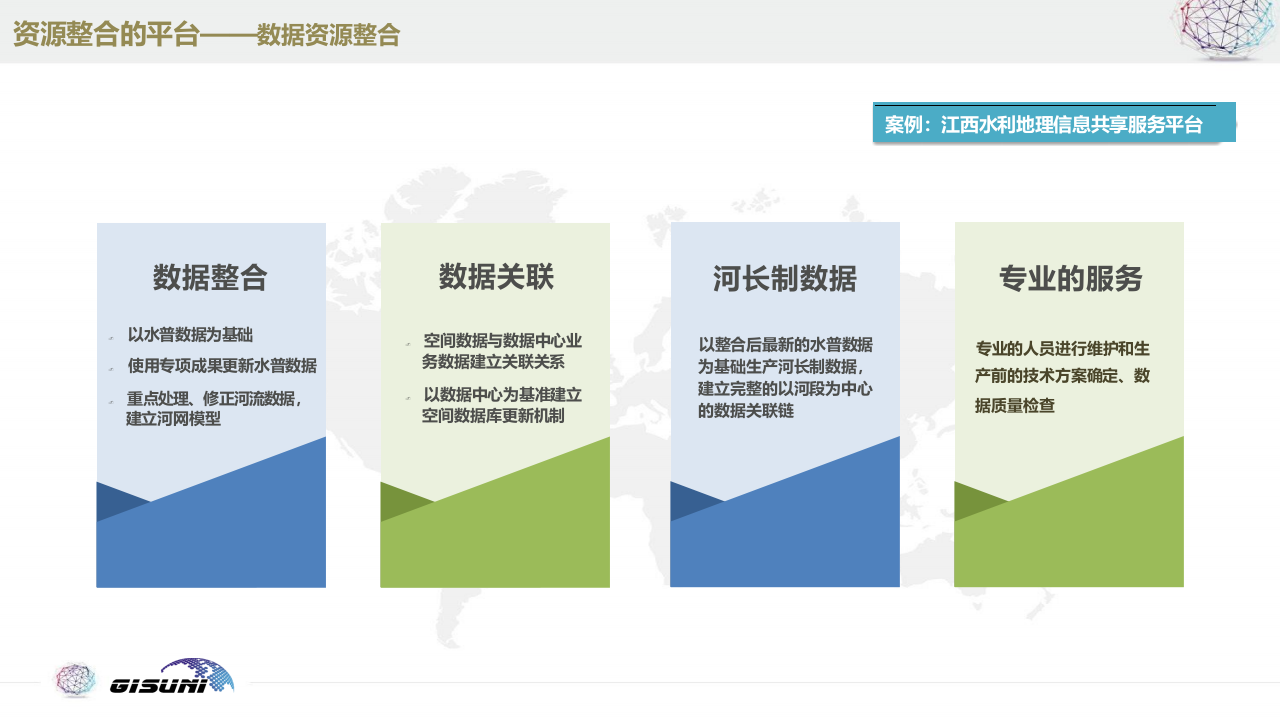Viewport: 1280px width, 720px height.
Task: Click the bullet marker beside 以数据中心为基准建立
Action: point(407,397)
